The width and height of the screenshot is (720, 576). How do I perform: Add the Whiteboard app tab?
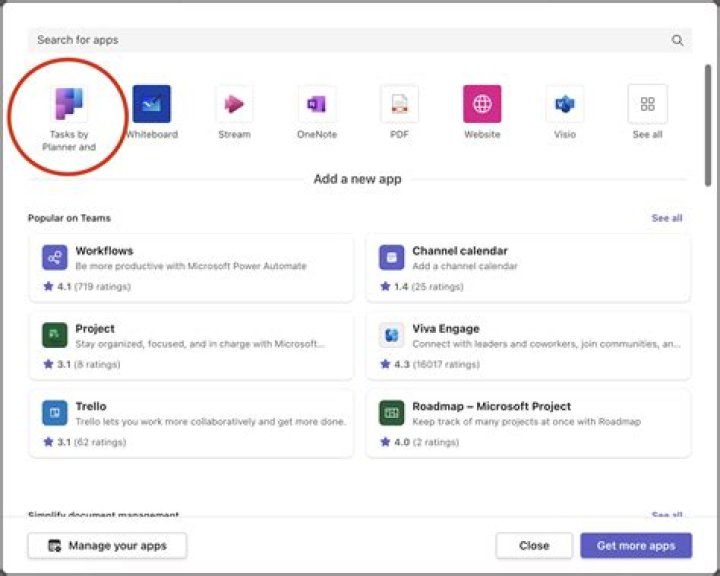(x=152, y=104)
